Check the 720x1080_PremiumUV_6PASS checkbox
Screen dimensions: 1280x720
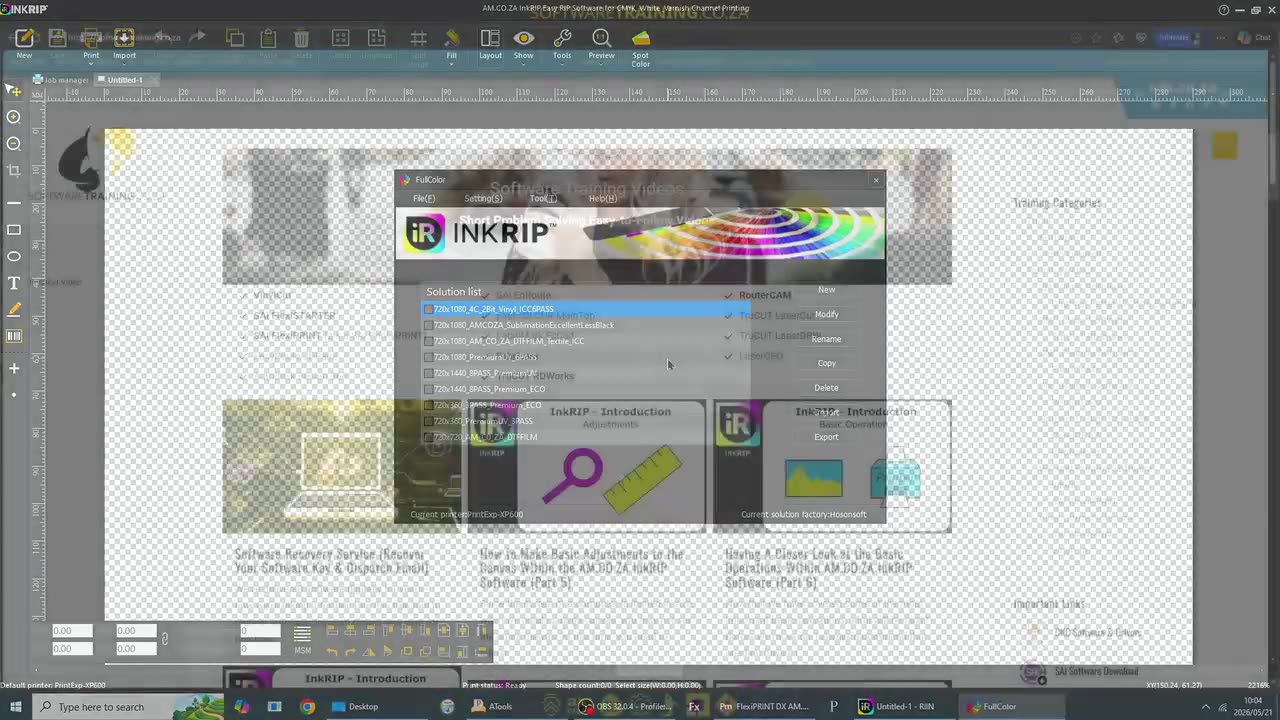pos(429,357)
